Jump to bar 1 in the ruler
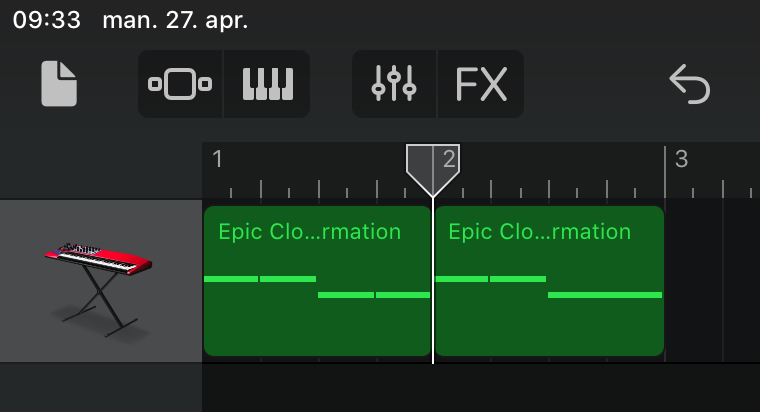This screenshot has height=412, width=760. click(x=218, y=159)
